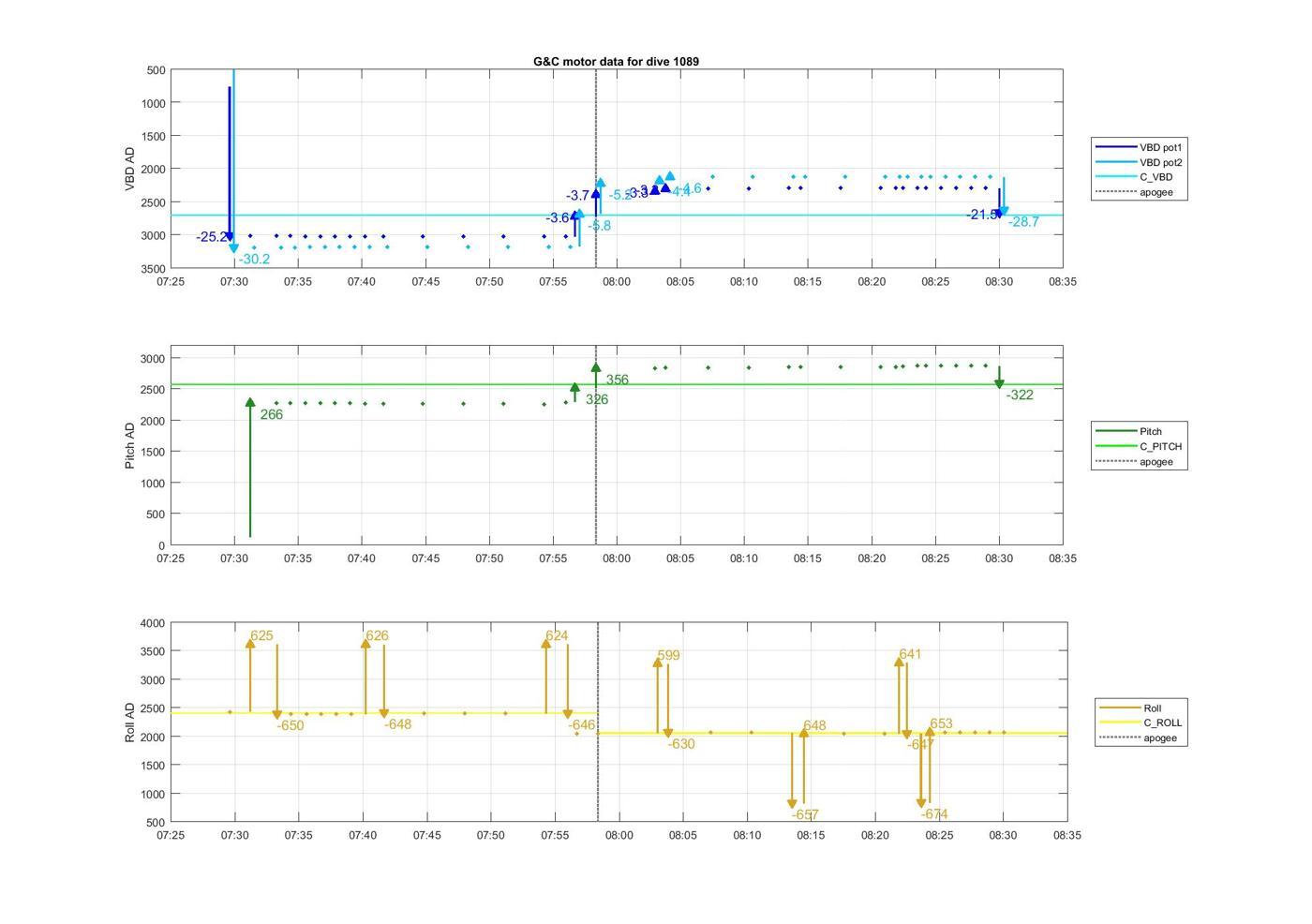Viewport: 1312px width, 924px height.
Task: Click the '-650' roll value label
Action: [291, 725]
